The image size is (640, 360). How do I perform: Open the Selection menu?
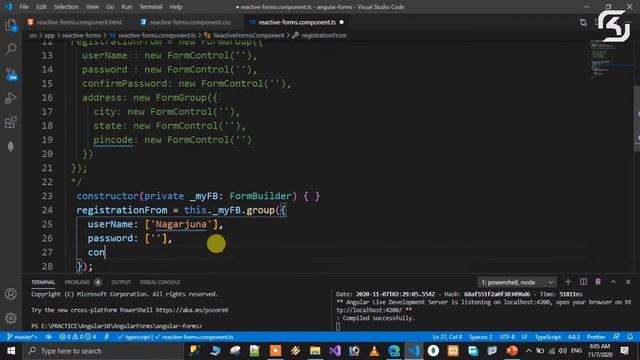tap(66, 7)
